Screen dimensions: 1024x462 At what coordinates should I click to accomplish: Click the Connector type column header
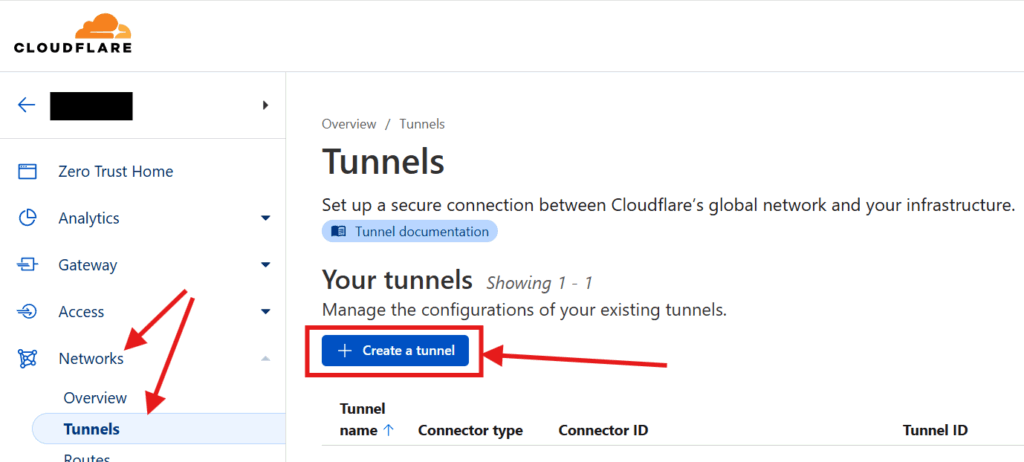(470, 431)
